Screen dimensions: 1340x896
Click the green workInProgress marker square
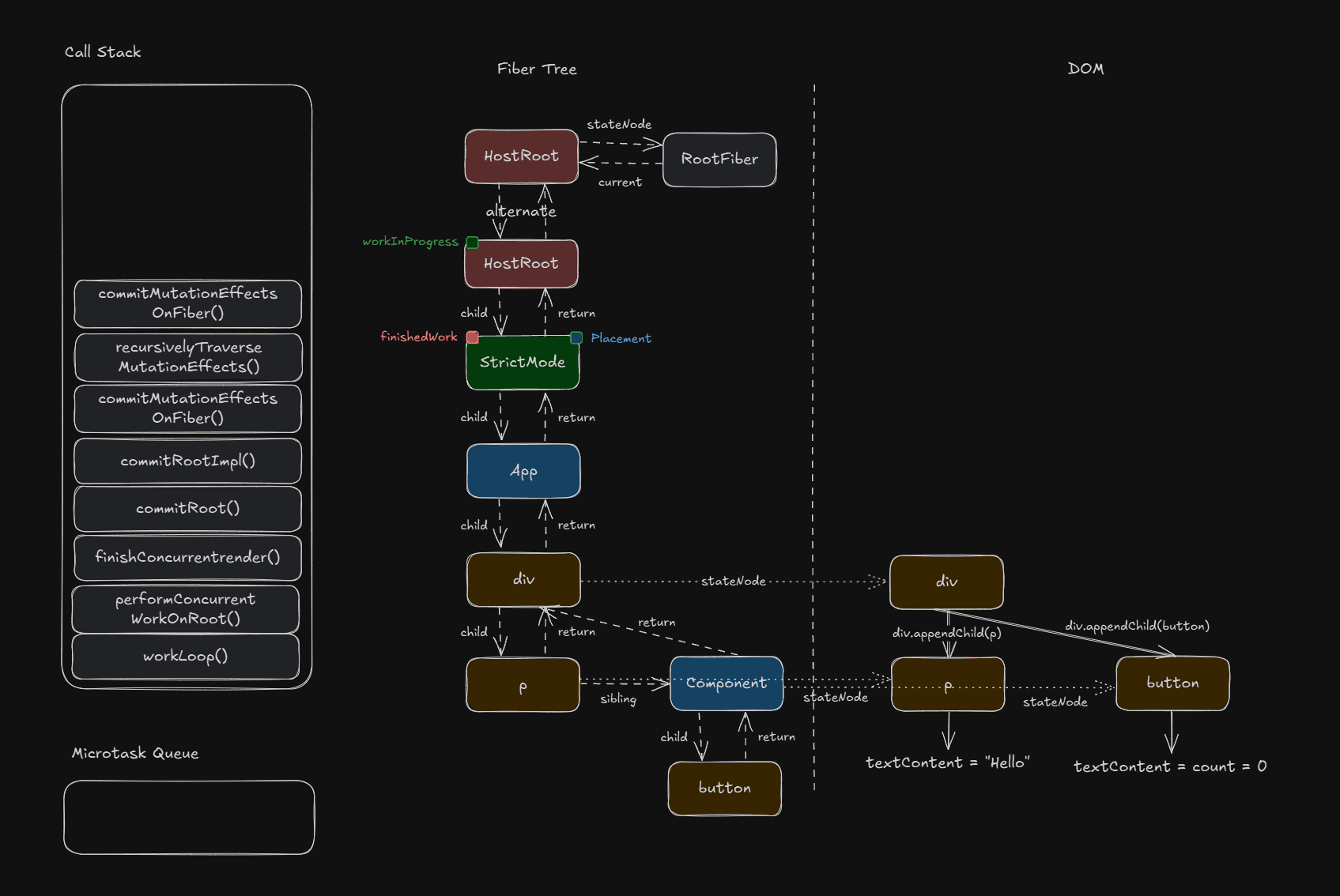click(x=472, y=243)
